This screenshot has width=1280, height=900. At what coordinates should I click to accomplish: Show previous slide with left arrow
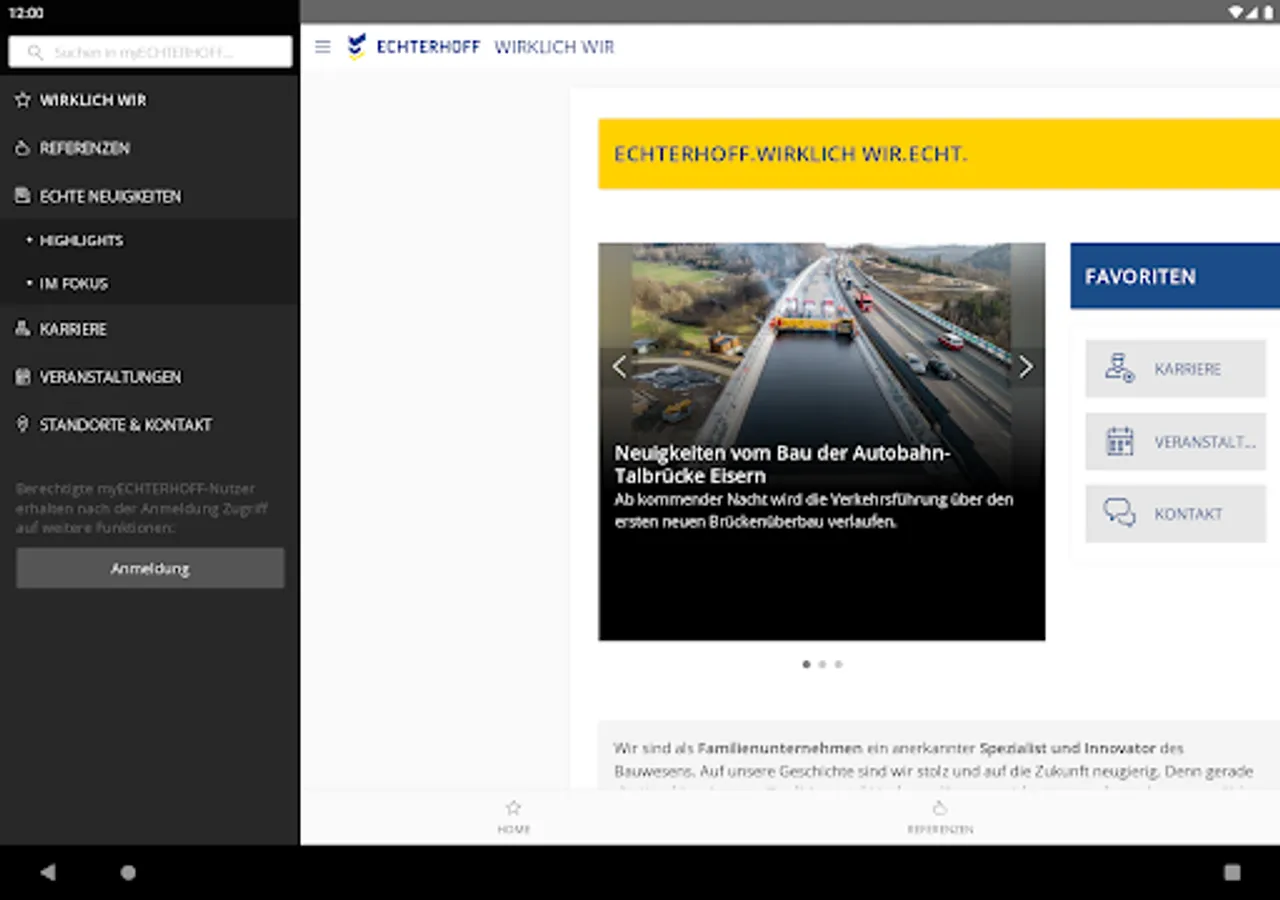pos(619,367)
